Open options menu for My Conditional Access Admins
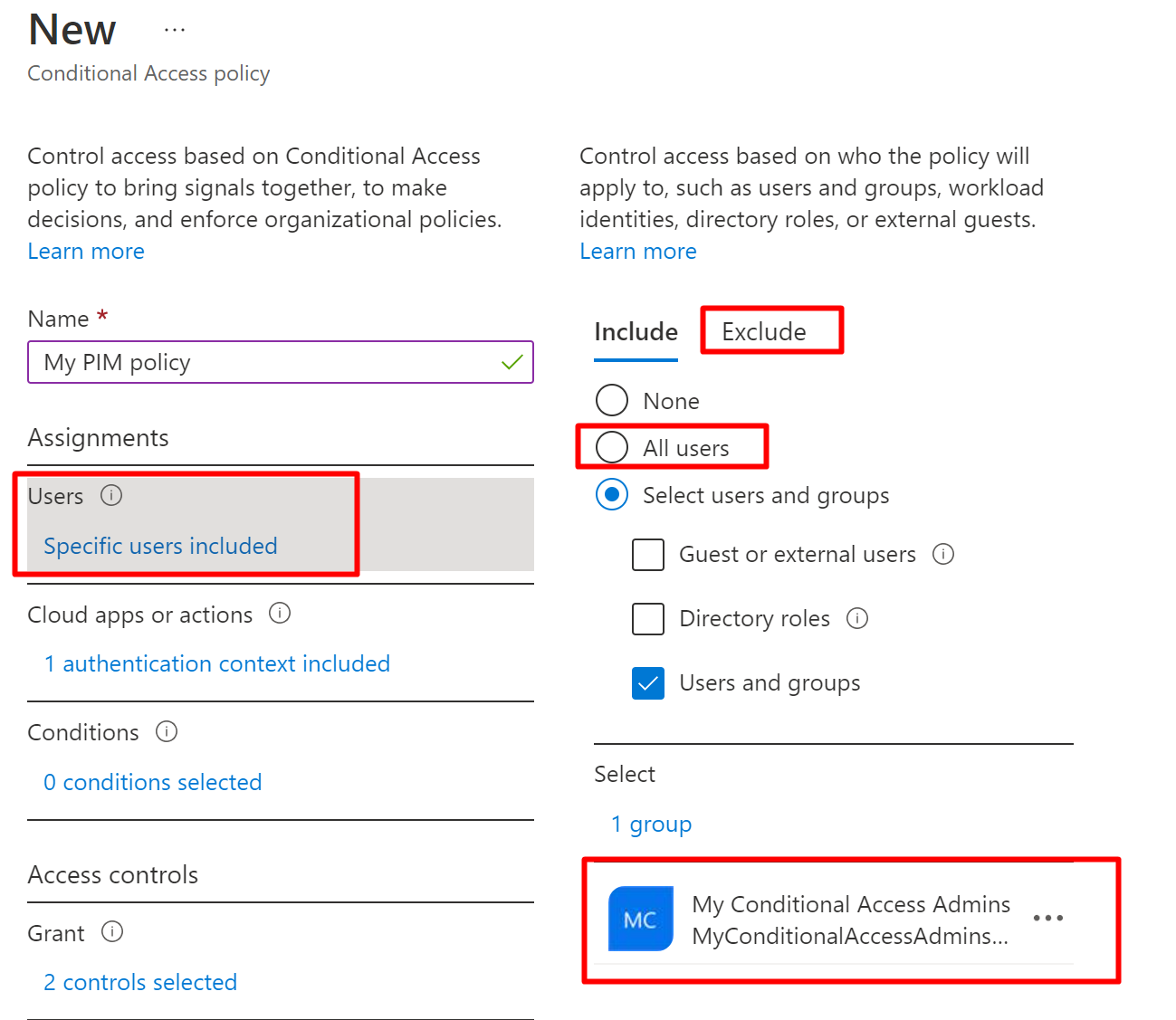Screen dimensions: 1176x1020 point(1047,919)
